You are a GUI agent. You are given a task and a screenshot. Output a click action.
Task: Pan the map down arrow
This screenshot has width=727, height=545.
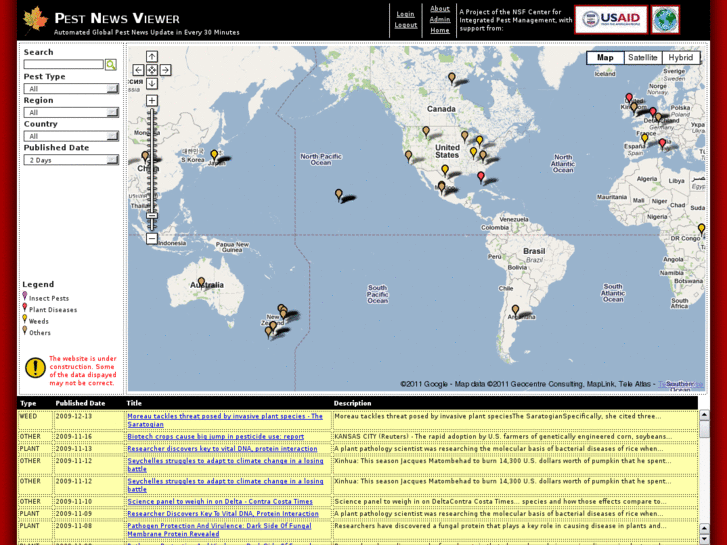[152, 83]
